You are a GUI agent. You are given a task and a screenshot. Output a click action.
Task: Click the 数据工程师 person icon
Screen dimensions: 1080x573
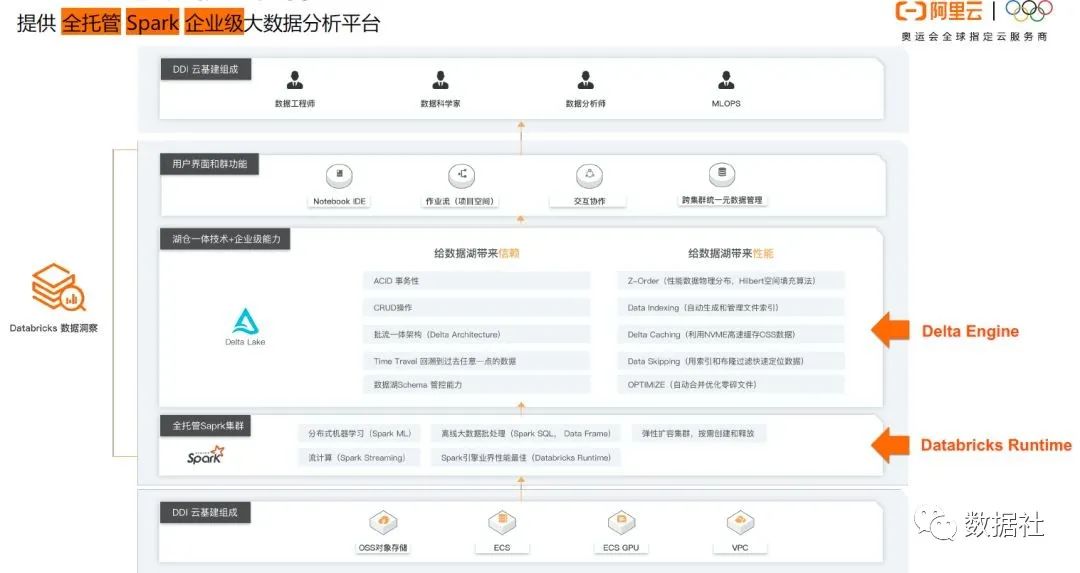(295, 80)
